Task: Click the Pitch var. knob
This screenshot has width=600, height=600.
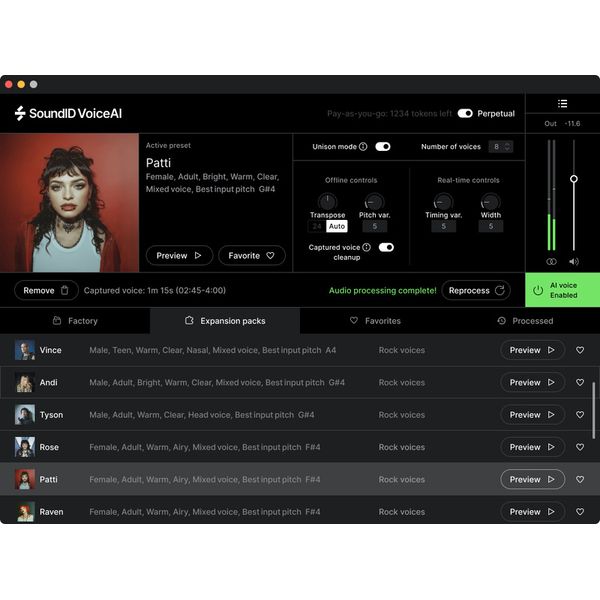Action: [x=374, y=202]
